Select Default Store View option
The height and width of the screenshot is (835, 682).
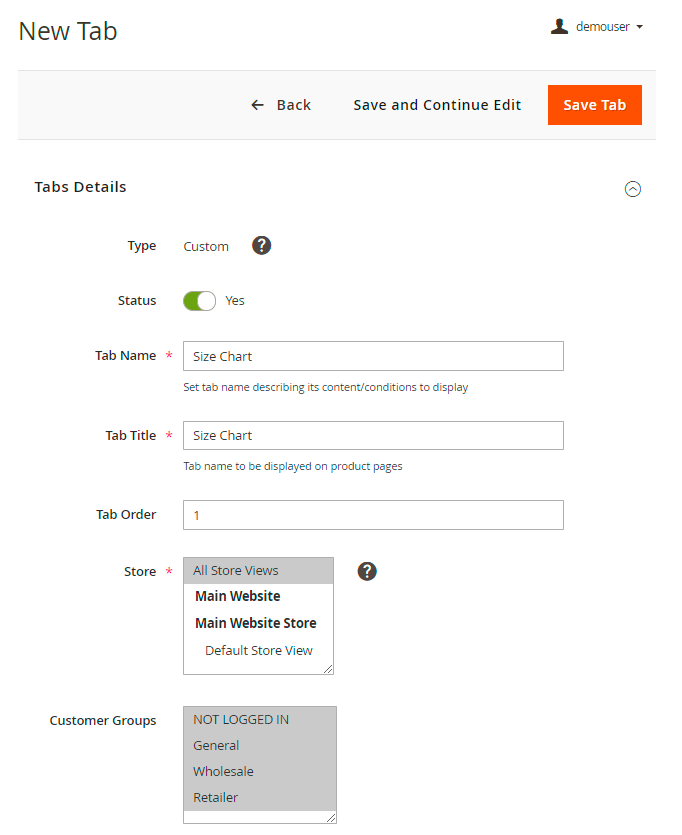coord(259,651)
